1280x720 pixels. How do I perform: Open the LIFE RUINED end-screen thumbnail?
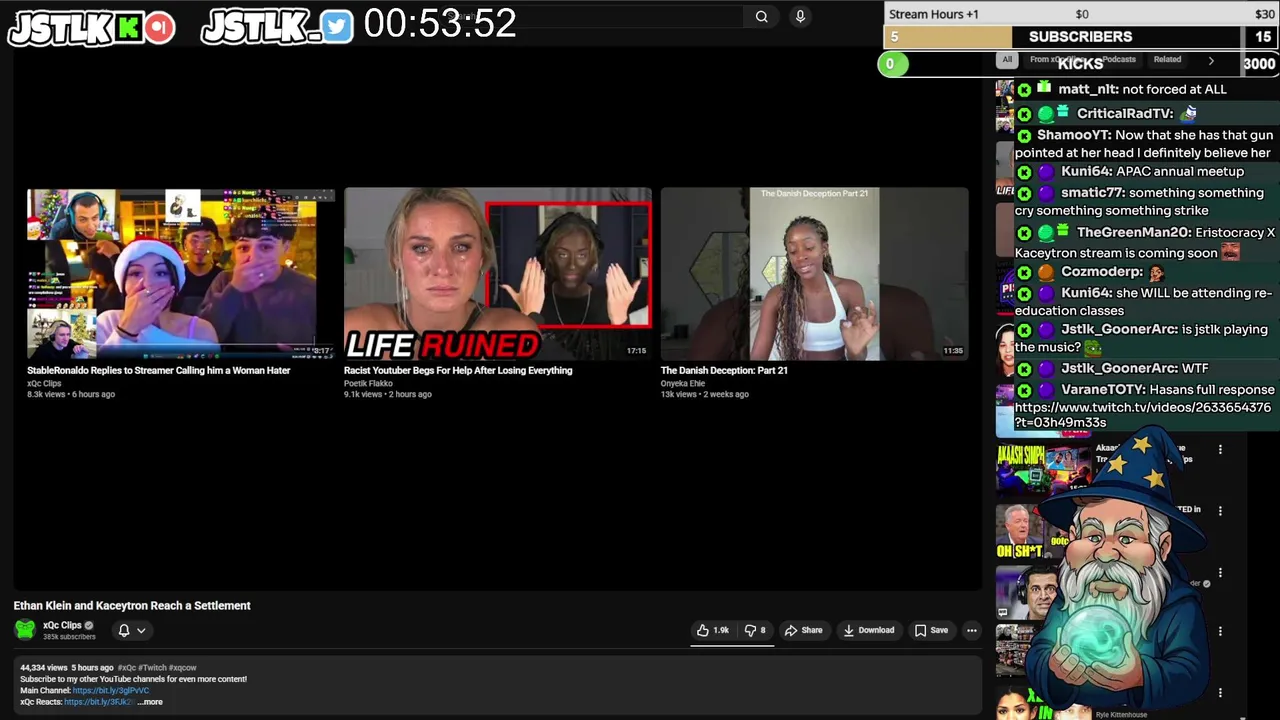pos(498,274)
